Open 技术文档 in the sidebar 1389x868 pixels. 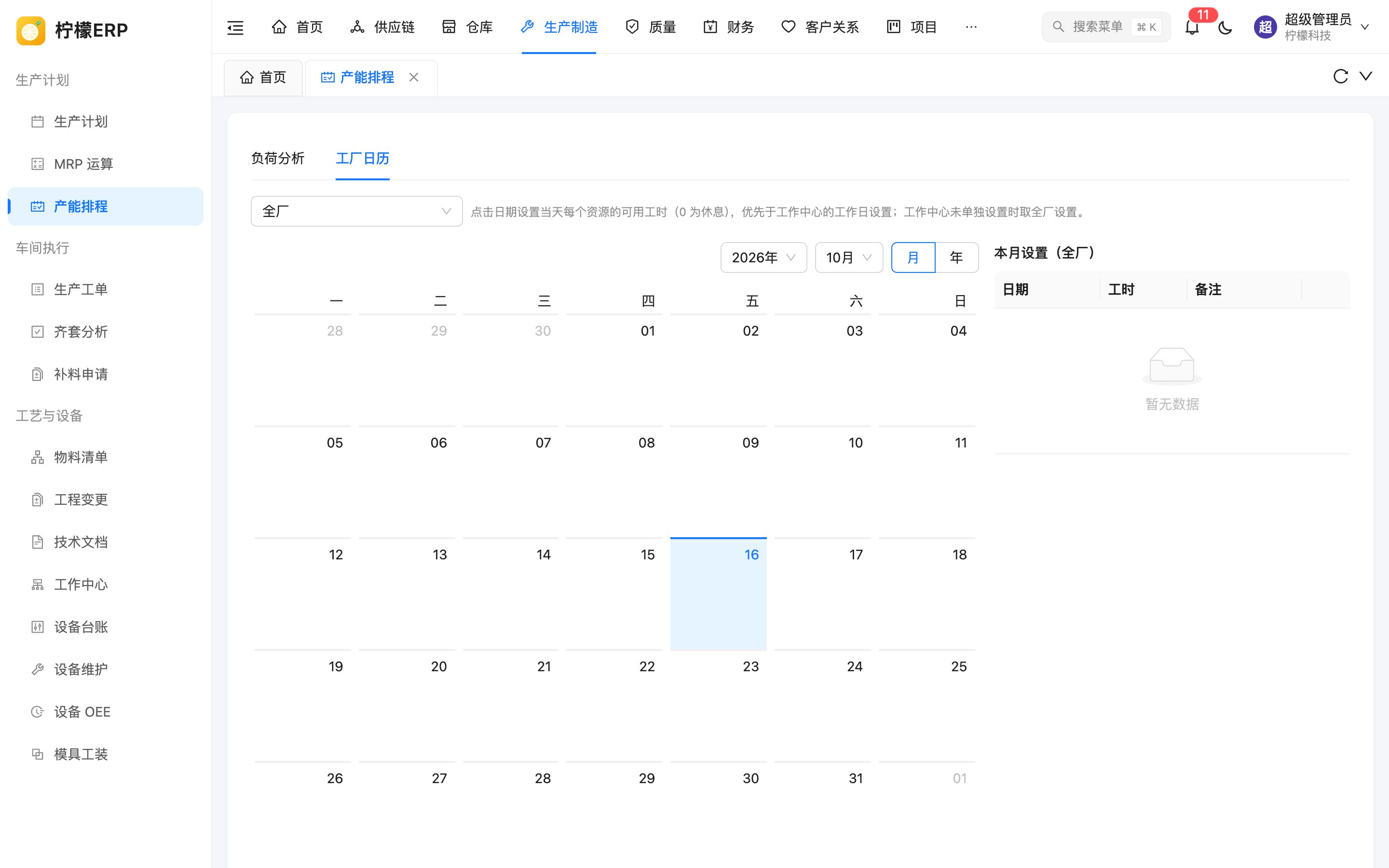point(106,542)
